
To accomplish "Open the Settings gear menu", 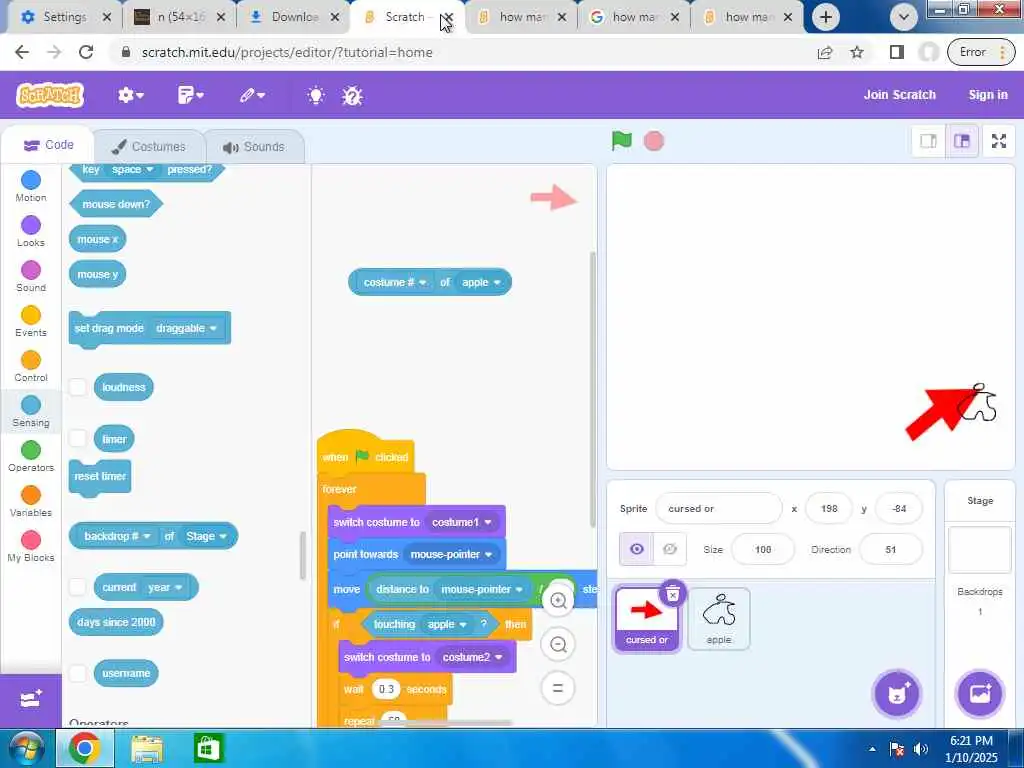I will 130,95.
